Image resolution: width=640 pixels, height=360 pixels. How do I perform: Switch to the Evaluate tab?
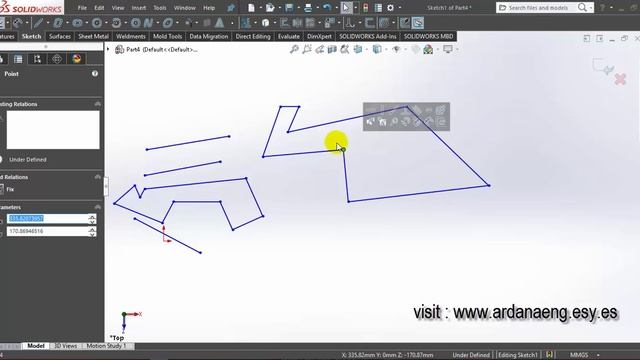point(289,36)
